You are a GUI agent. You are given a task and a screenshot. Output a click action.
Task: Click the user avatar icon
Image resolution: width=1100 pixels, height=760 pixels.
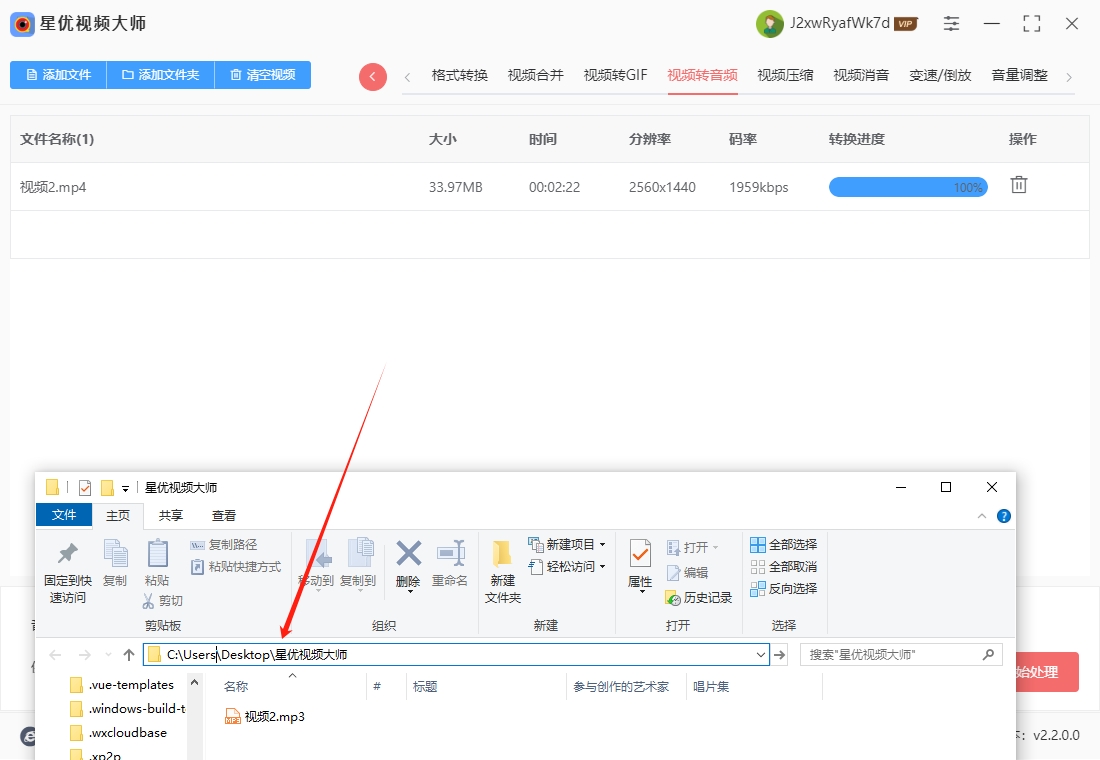770,24
